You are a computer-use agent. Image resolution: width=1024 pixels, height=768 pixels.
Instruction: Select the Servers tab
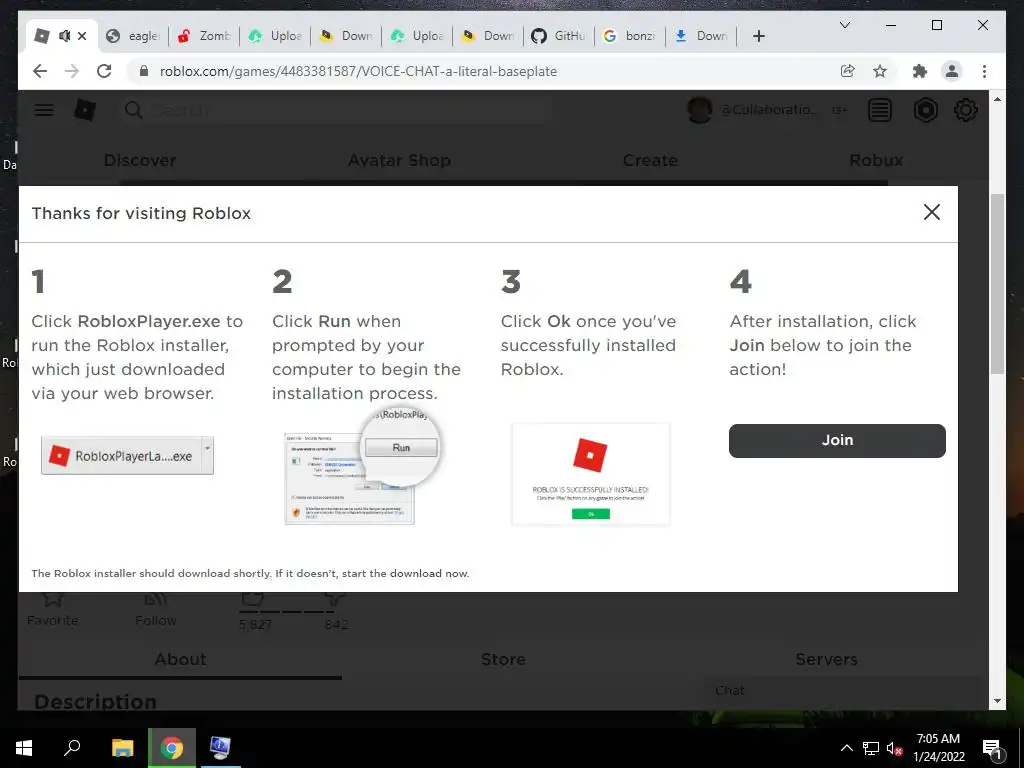tap(826, 659)
